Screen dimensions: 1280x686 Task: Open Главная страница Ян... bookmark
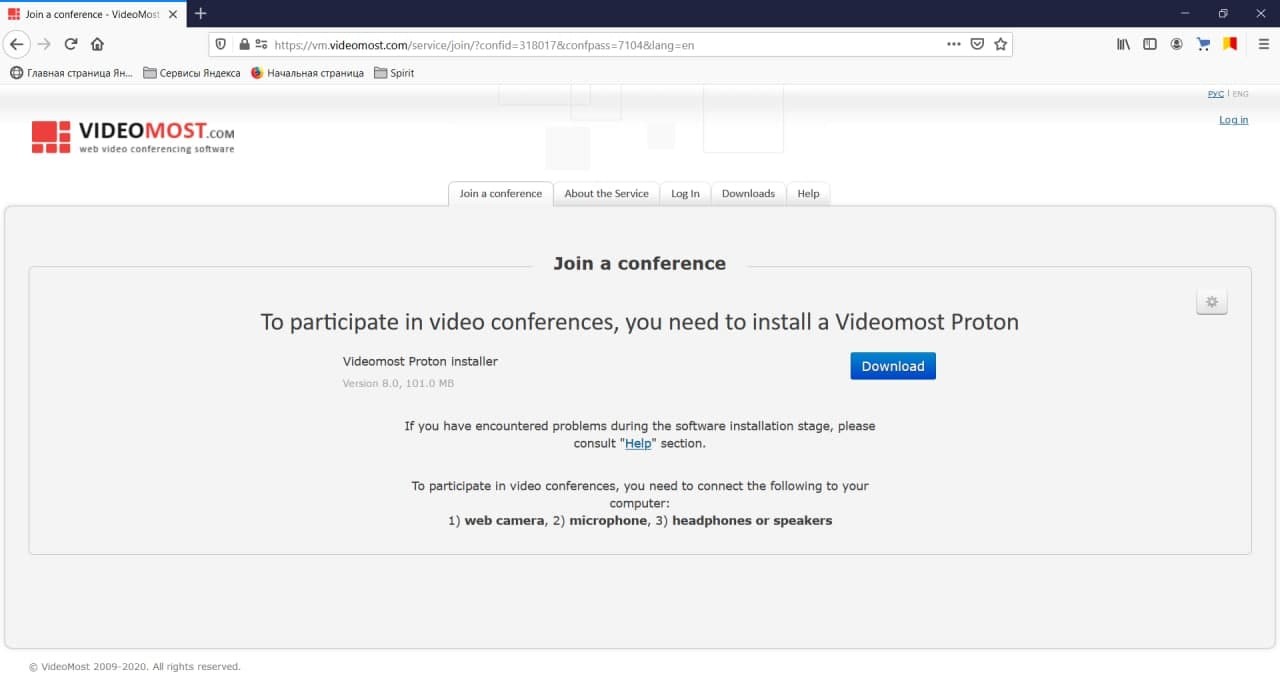(x=71, y=73)
